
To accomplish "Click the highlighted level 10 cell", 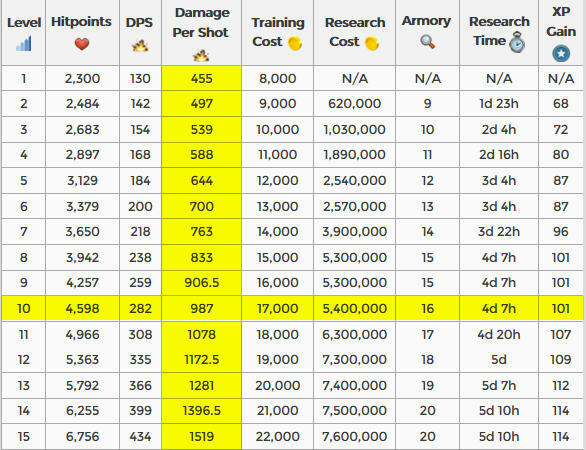I will pos(24,308).
